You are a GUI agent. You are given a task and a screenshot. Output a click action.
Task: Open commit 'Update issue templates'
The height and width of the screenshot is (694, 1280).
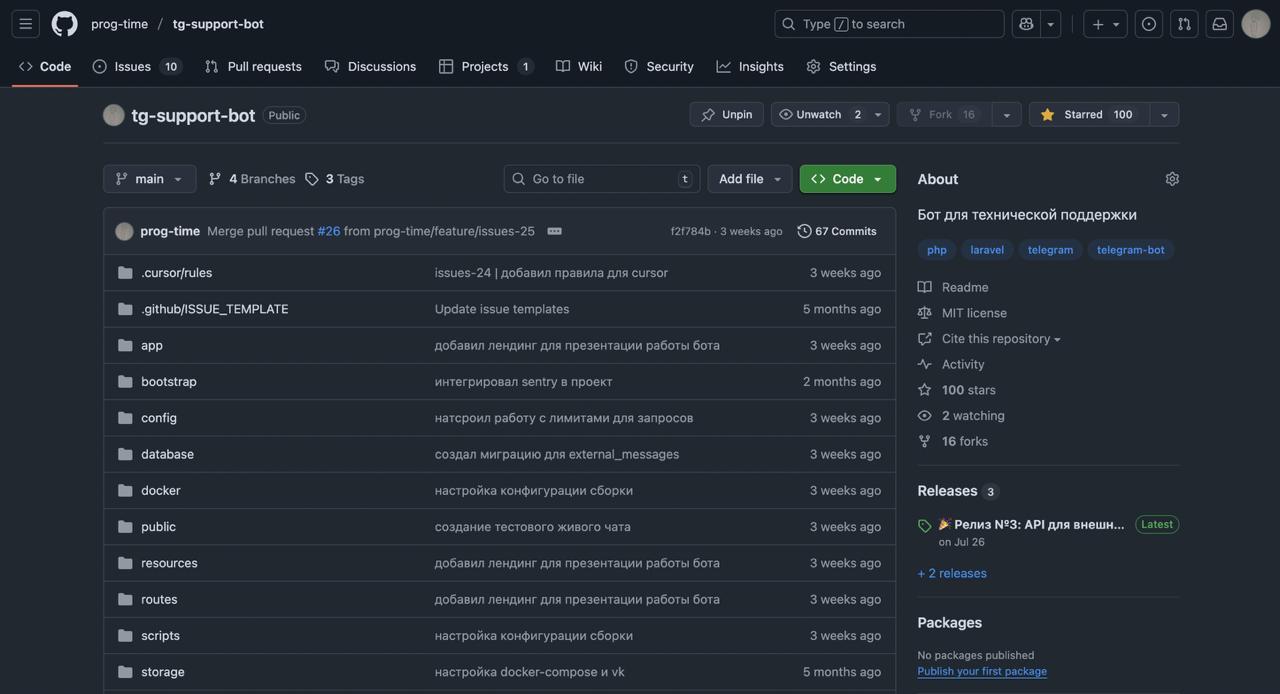pos(502,309)
